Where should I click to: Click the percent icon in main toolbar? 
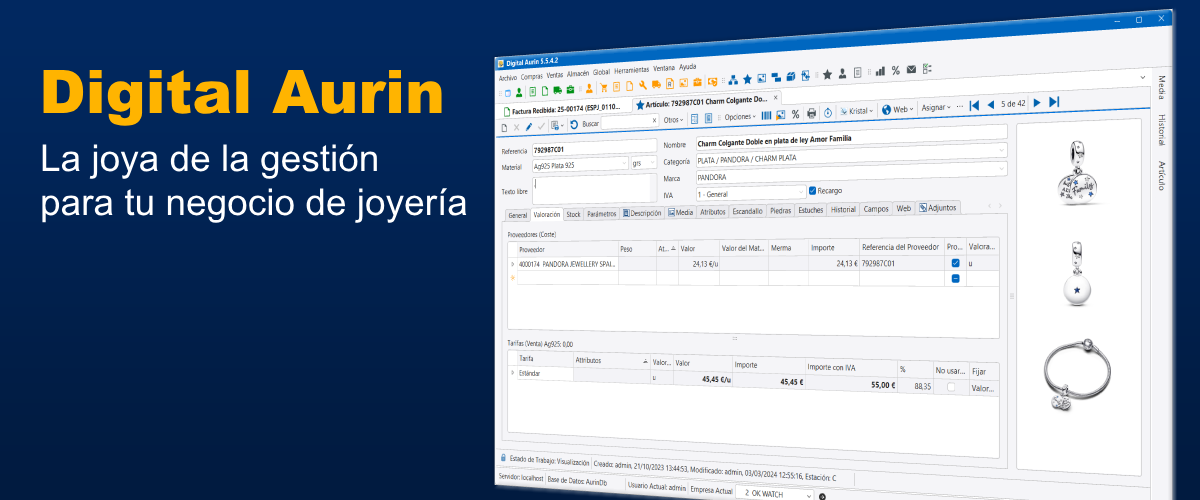tap(896, 70)
